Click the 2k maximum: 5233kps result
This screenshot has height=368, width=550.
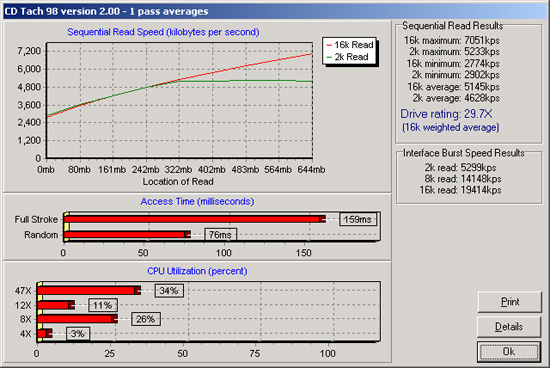pos(455,52)
